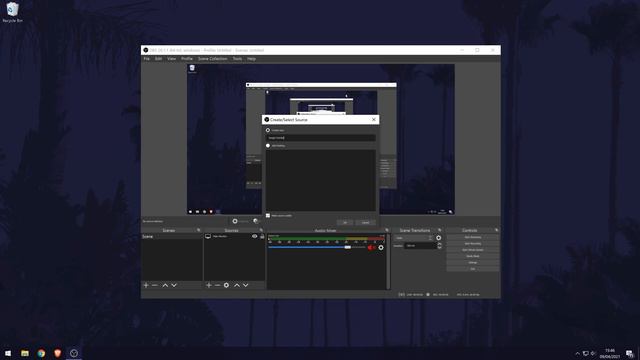Screen dimensions: 640x360
Task: Increase transition Duration with the up arrow
Action: coord(439,244)
